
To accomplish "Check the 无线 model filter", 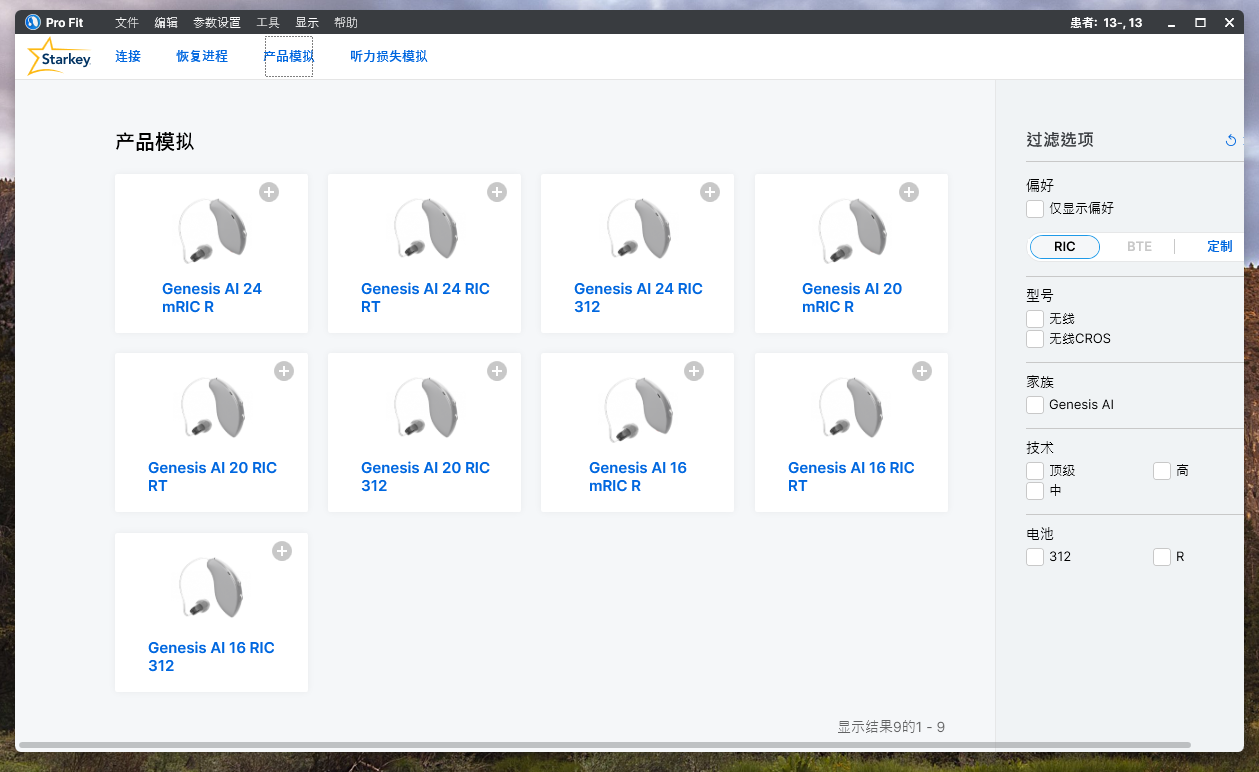I will pos(1035,319).
